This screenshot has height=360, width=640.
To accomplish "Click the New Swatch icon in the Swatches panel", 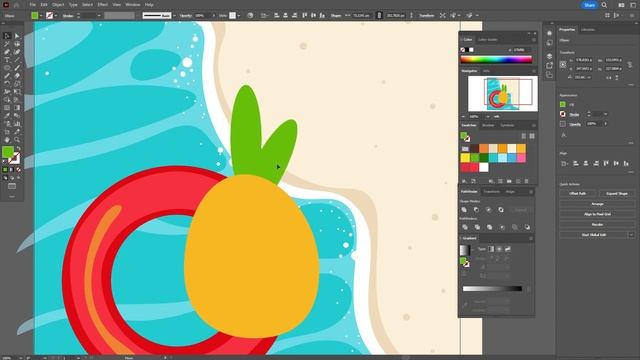I will [x=518, y=181].
